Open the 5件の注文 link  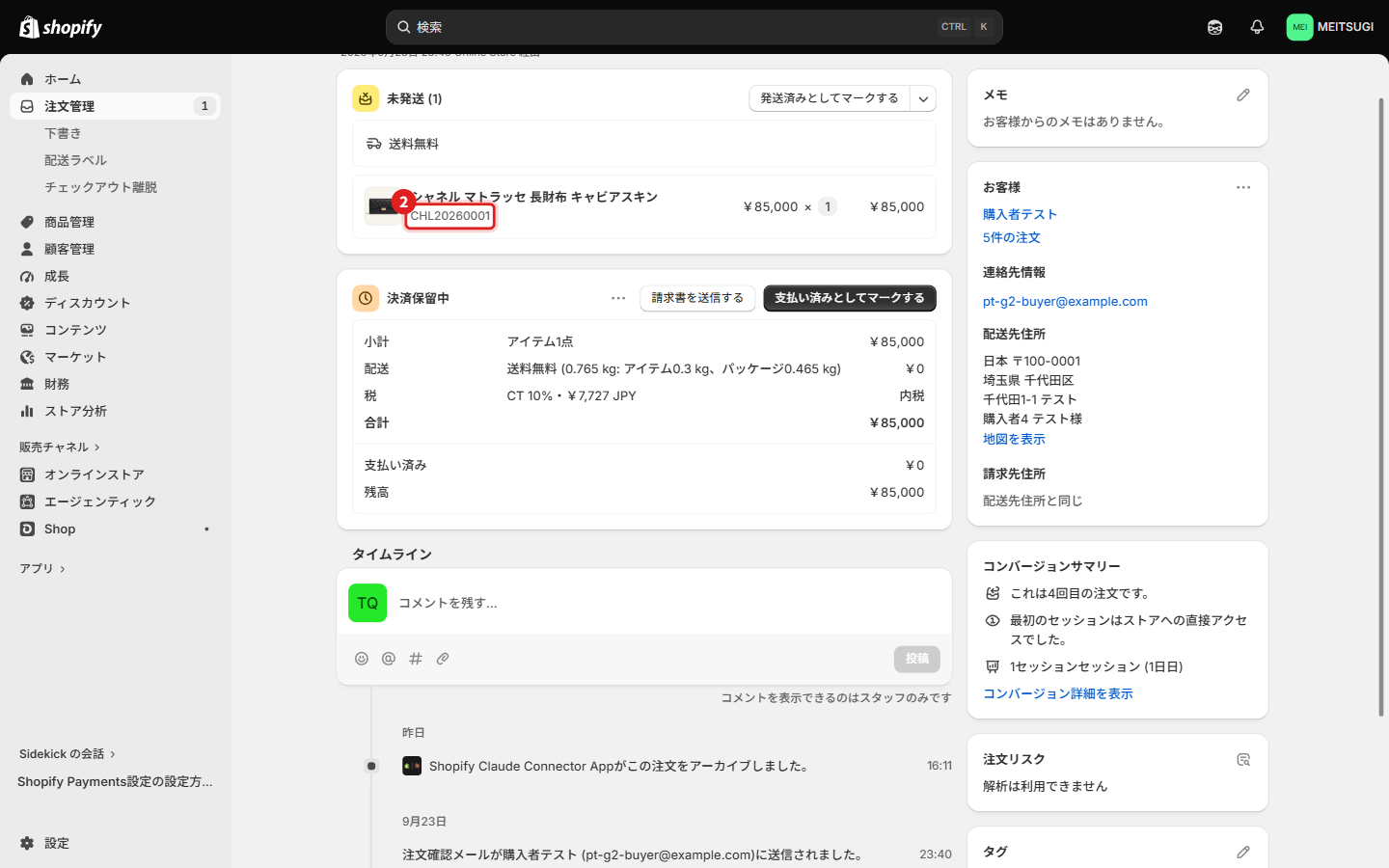1012,237
